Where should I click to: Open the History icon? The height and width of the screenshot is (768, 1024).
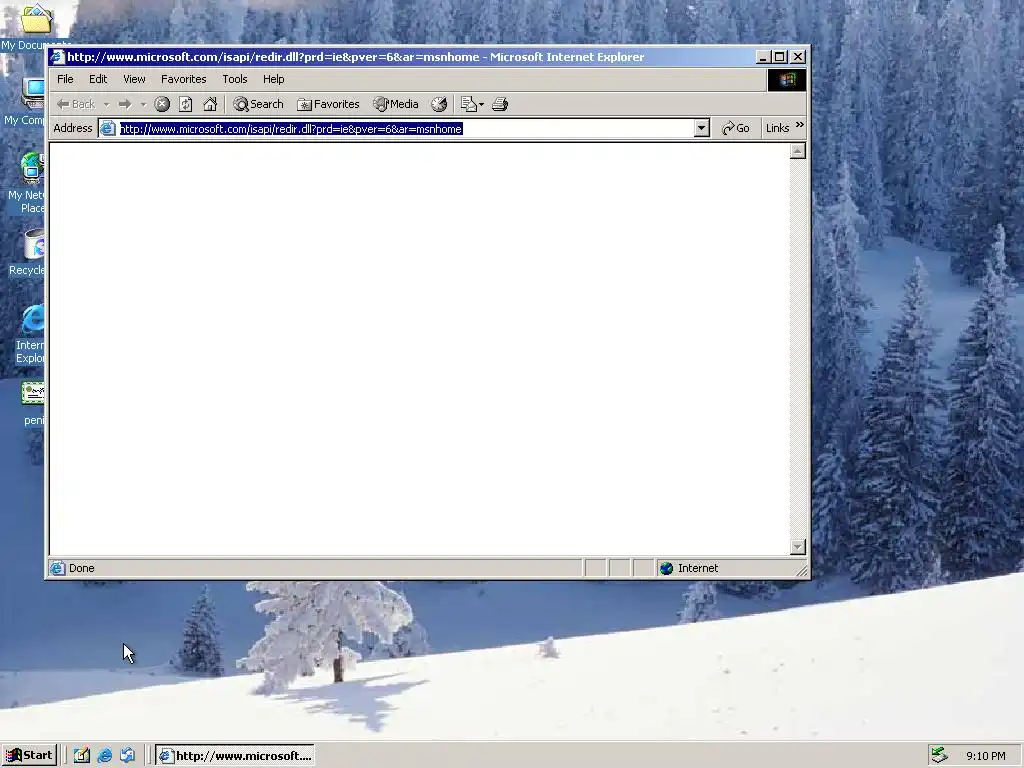439,104
